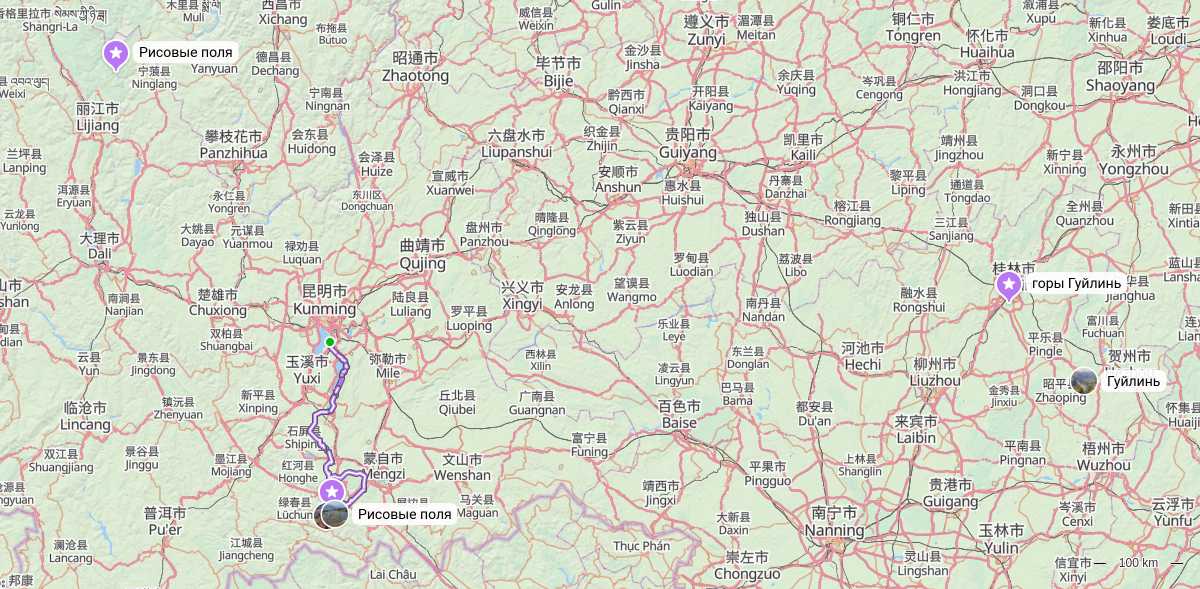Open the photo thumbnail near Lüchun
1200x589 pixels.
[x=333, y=515]
